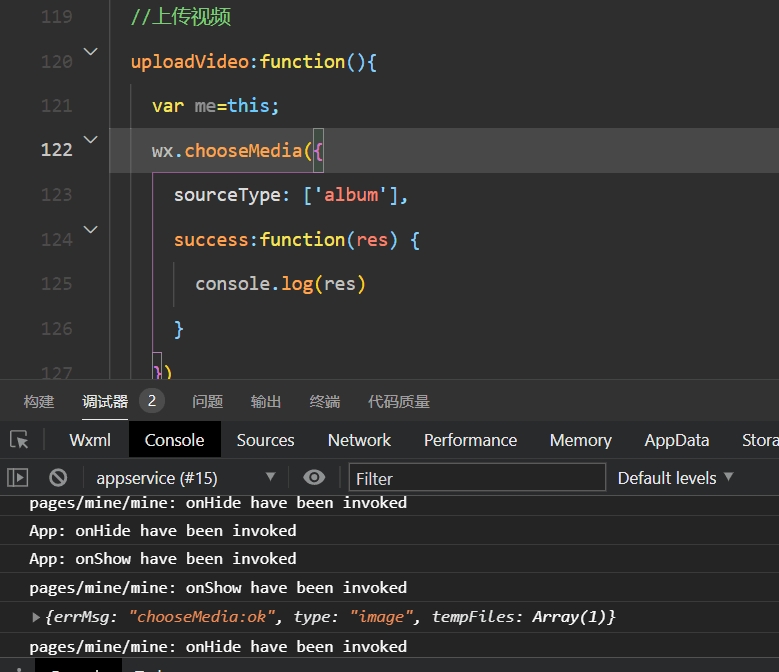
Task: Expand the chooseMedia:ok logged object
Action: [36, 617]
